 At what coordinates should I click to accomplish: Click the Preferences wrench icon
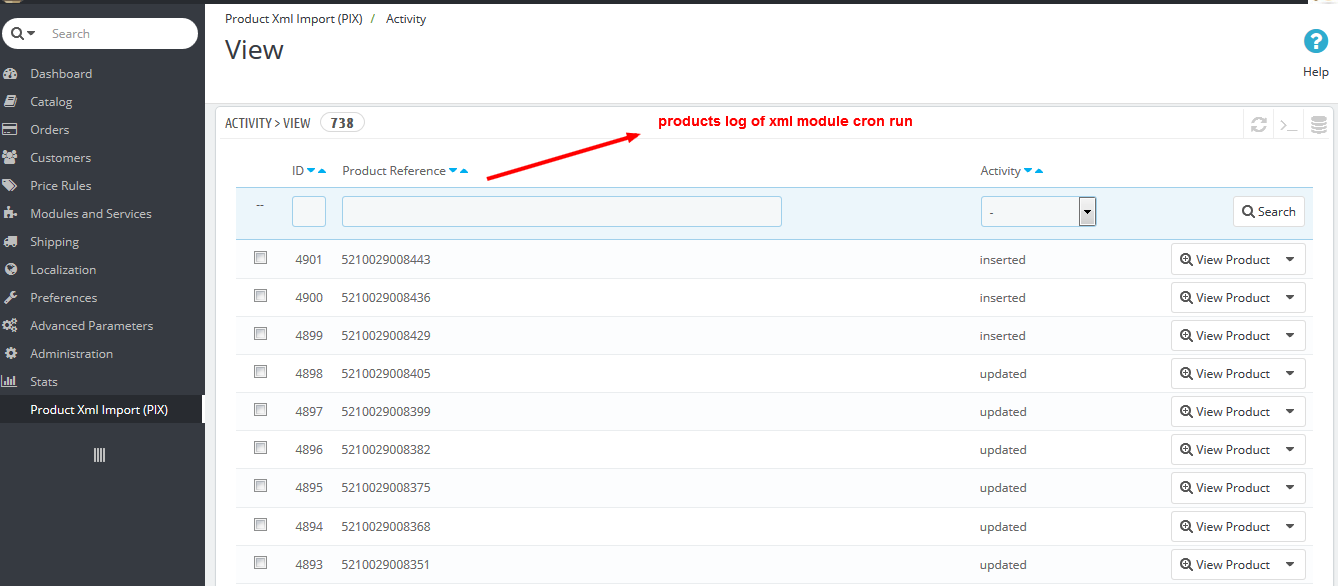pyautogui.click(x=10, y=298)
